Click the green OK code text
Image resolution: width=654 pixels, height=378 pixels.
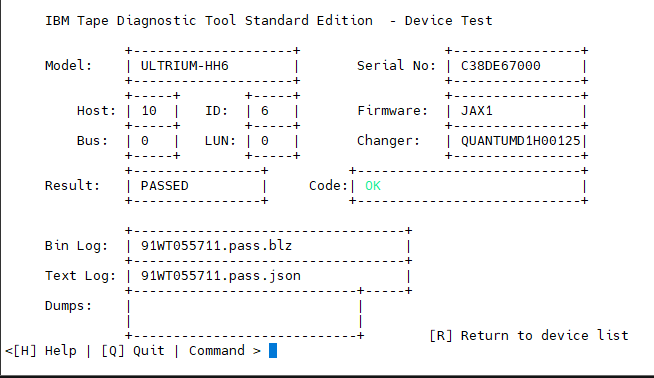pyautogui.click(x=373, y=186)
